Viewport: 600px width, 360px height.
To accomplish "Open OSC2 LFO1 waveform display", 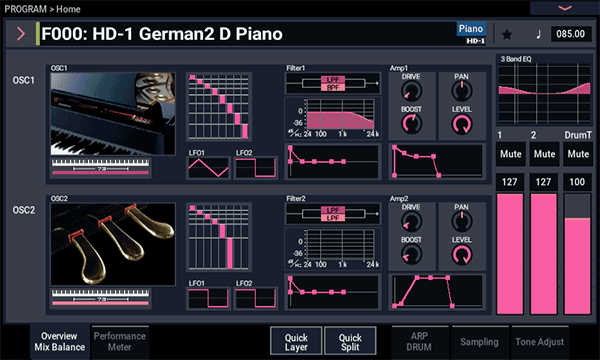I will pos(209,298).
